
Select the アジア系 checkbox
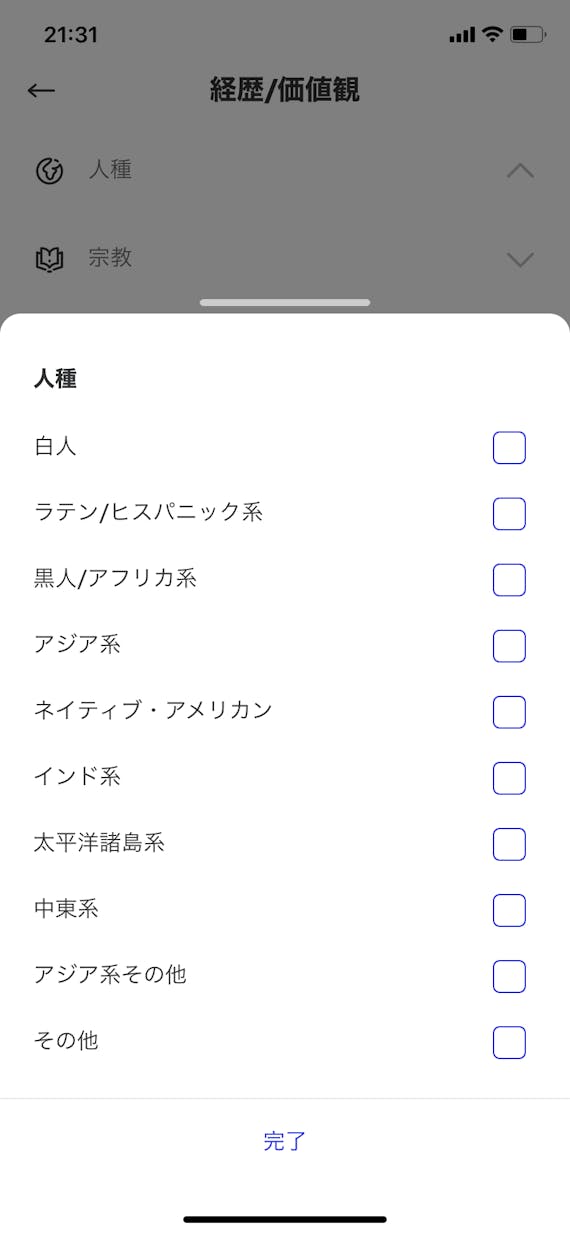click(509, 646)
